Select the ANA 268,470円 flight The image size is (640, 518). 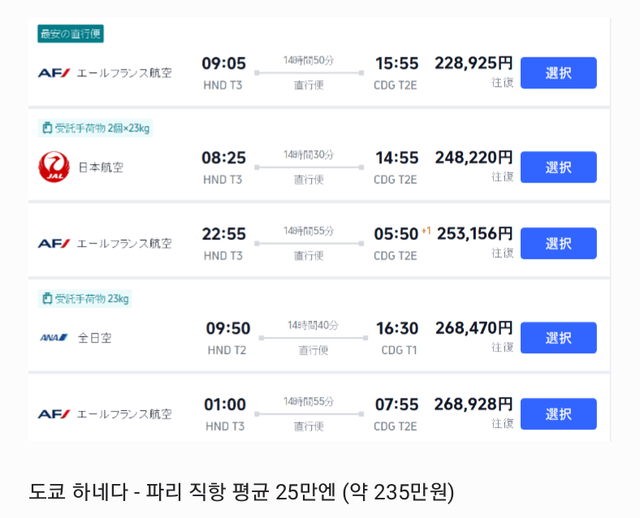tap(558, 338)
